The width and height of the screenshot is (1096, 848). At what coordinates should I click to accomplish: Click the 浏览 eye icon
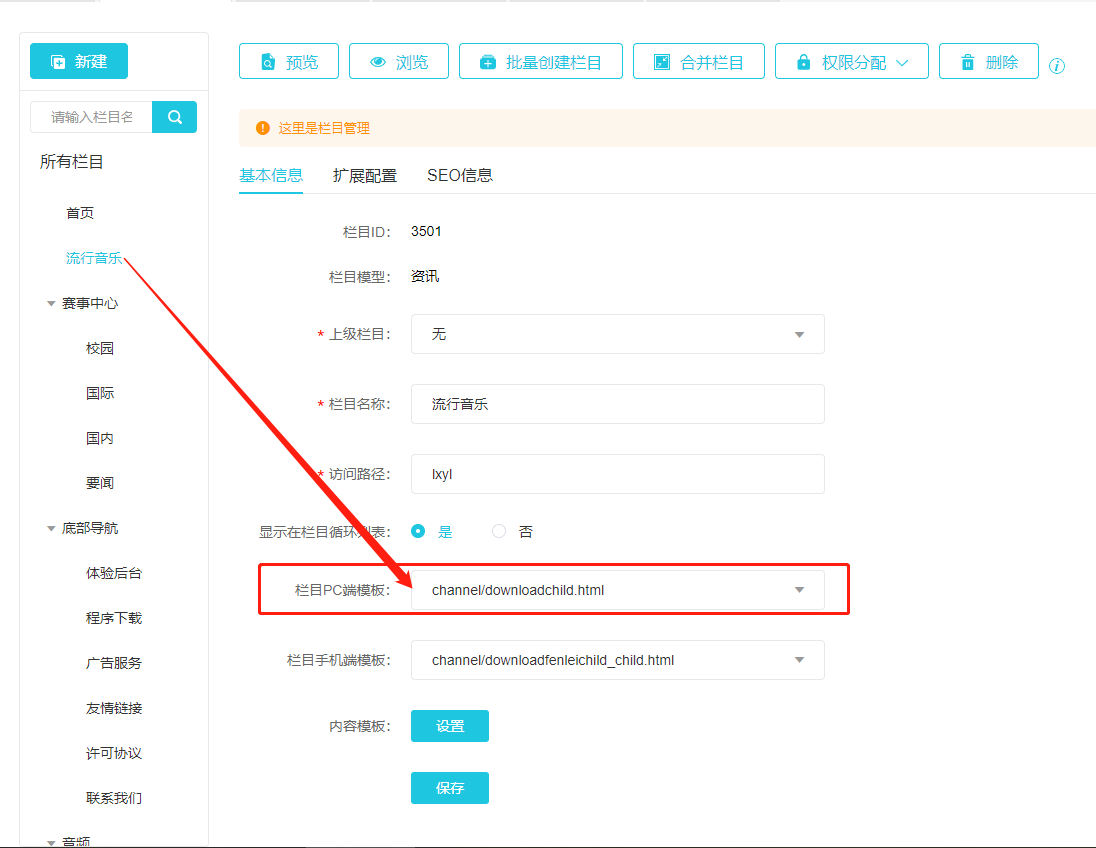pyautogui.click(x=377, y=62)
